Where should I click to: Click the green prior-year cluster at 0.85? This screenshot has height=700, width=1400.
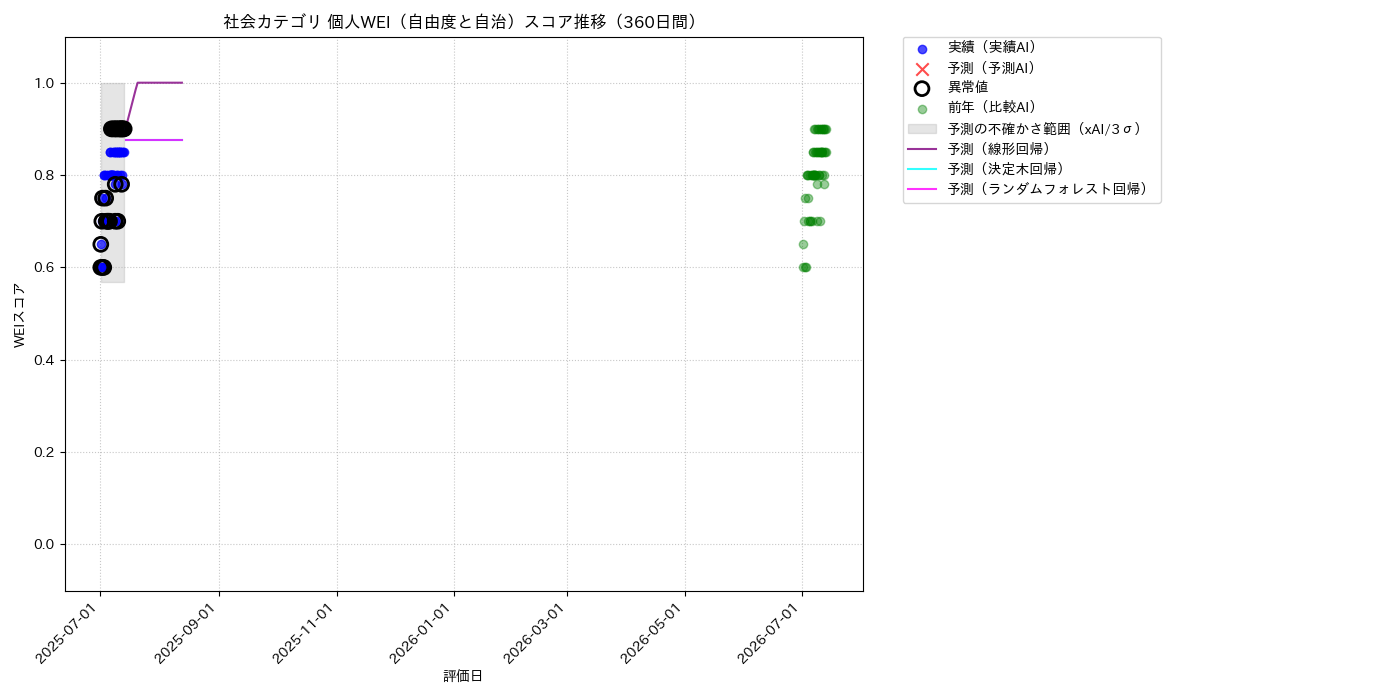coord(820,152)
